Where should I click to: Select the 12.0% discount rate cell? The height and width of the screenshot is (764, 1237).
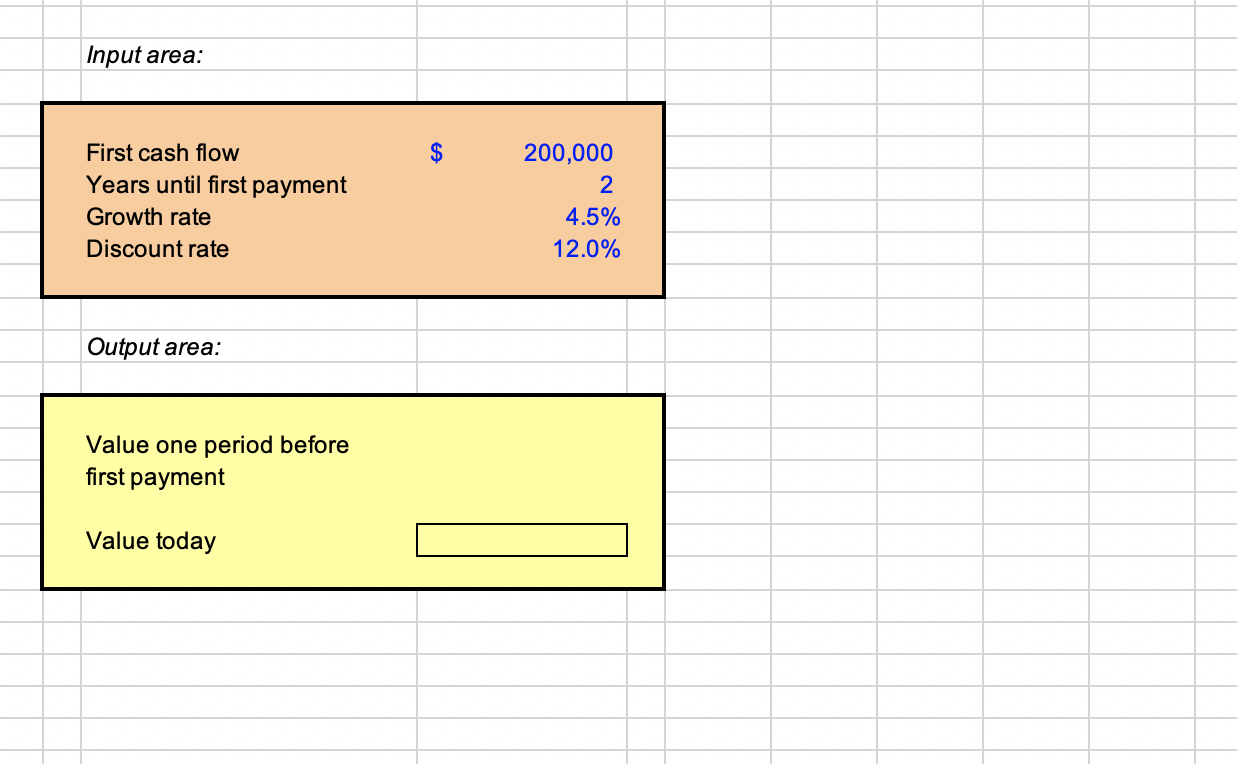(587, 249)
